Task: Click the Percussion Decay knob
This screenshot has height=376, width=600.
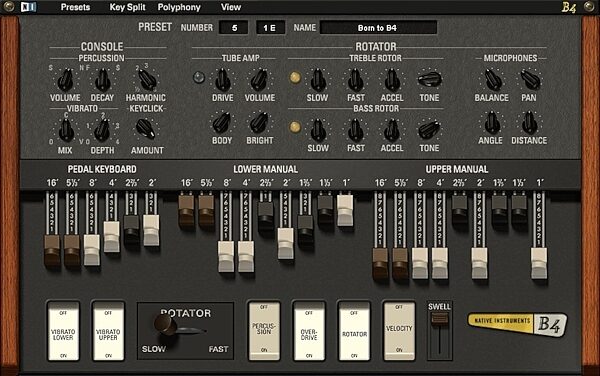Action: (103, 80)
